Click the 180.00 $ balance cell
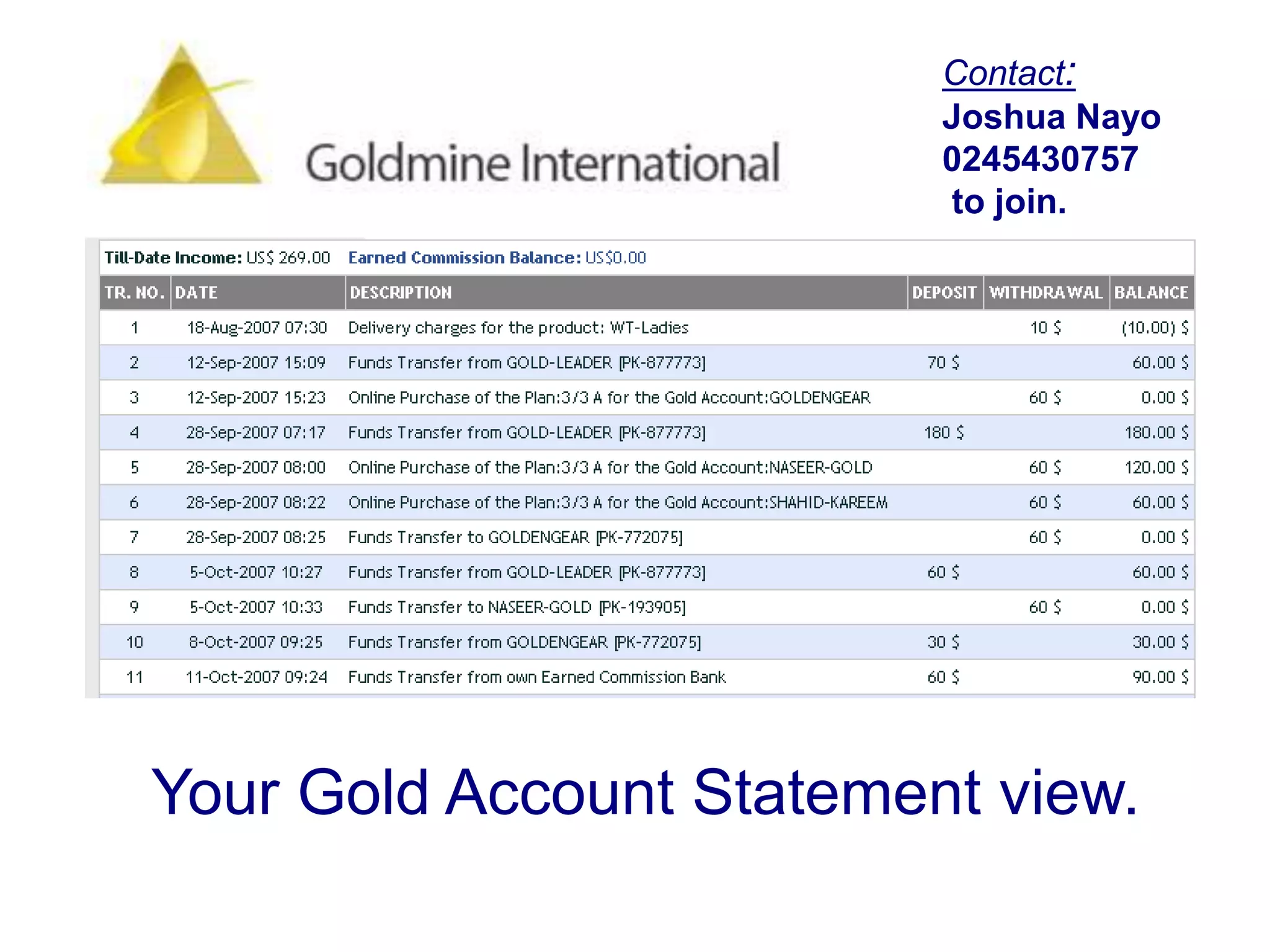The height and width of the screenshot is (952, 1270). pyautogui.click(x=1157, y=432)
